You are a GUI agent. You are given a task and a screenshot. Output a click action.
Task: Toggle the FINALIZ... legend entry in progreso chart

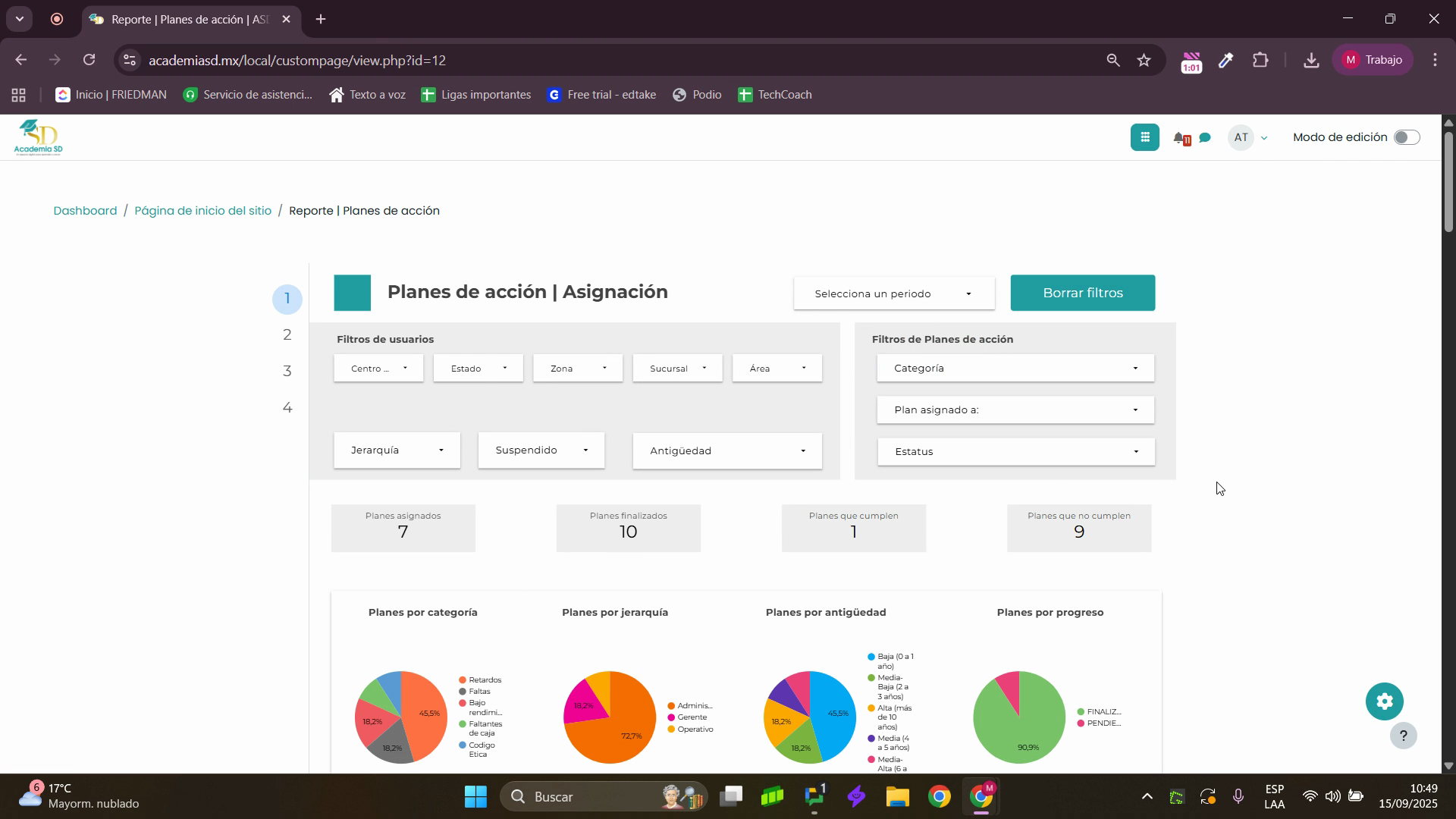coord(1103,712)
